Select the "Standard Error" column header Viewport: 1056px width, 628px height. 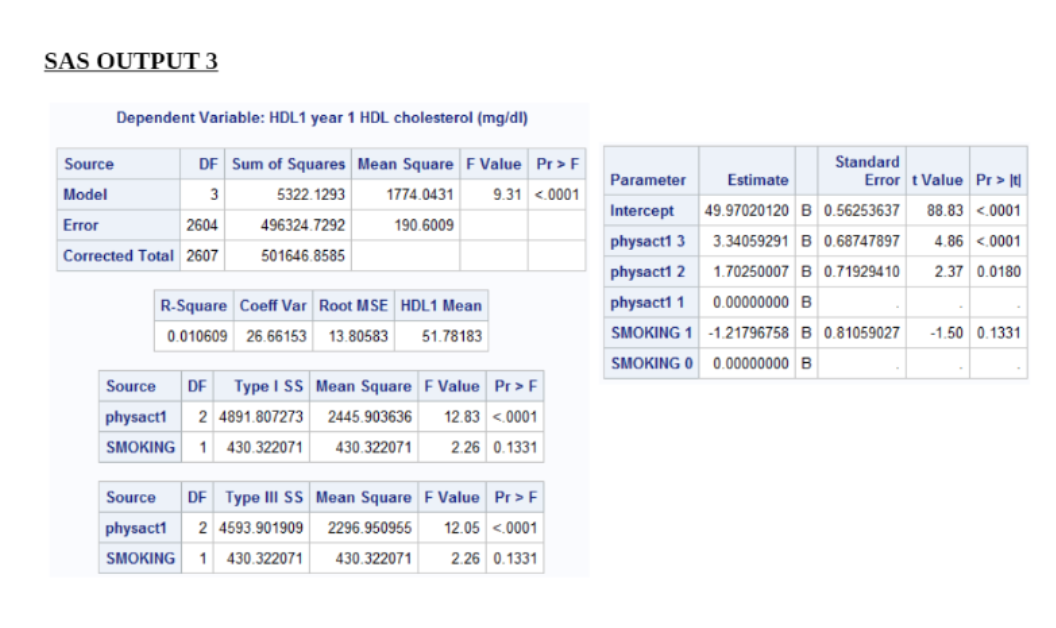867,171
